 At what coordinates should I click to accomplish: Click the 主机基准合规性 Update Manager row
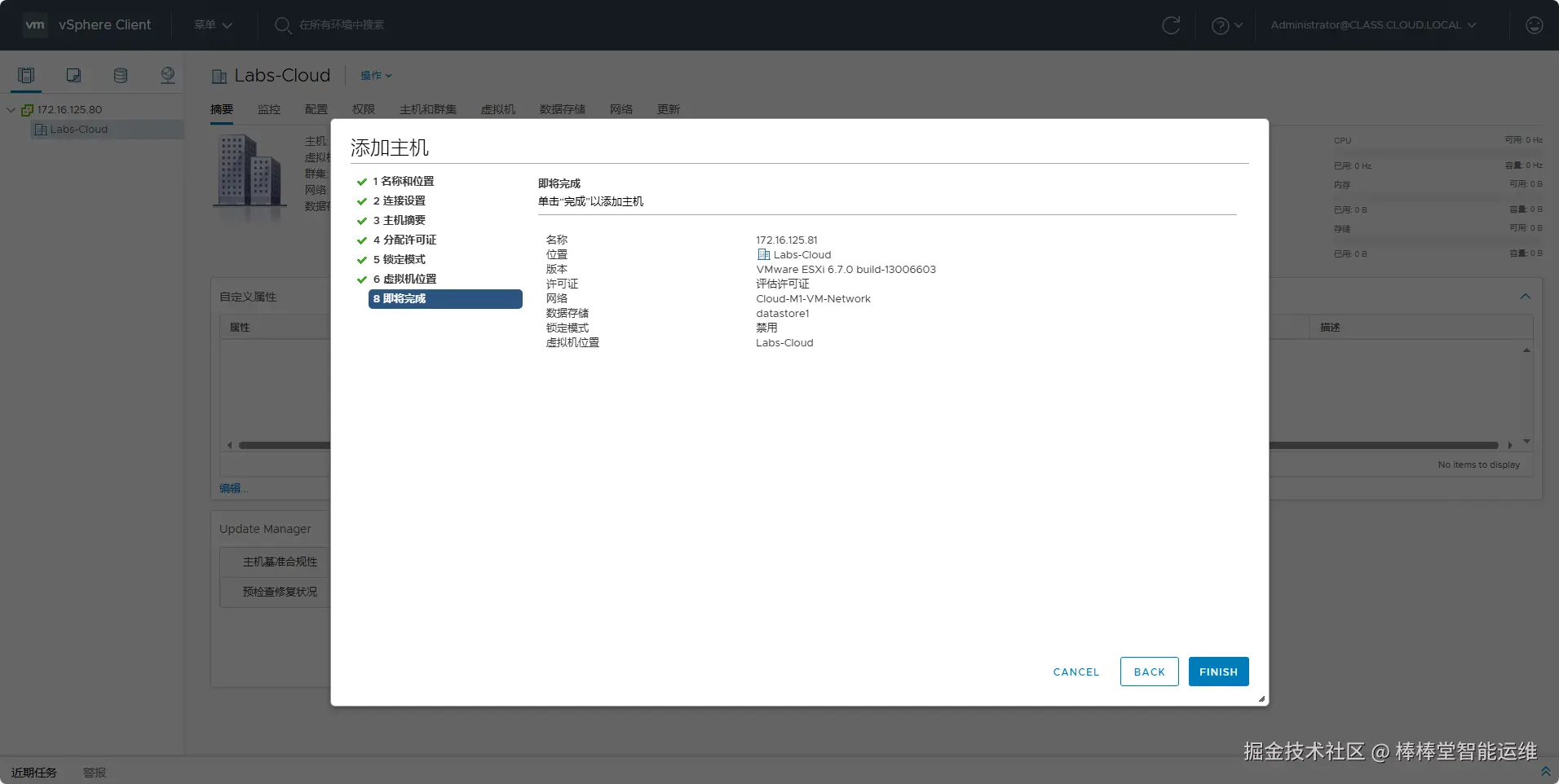click(280, 562)
